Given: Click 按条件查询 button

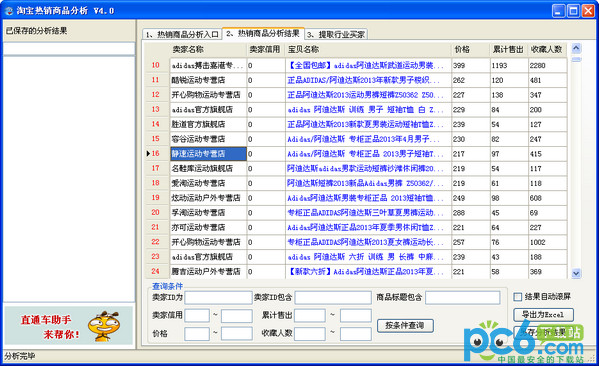Looking at the screenshot, I should coord(405,326).
